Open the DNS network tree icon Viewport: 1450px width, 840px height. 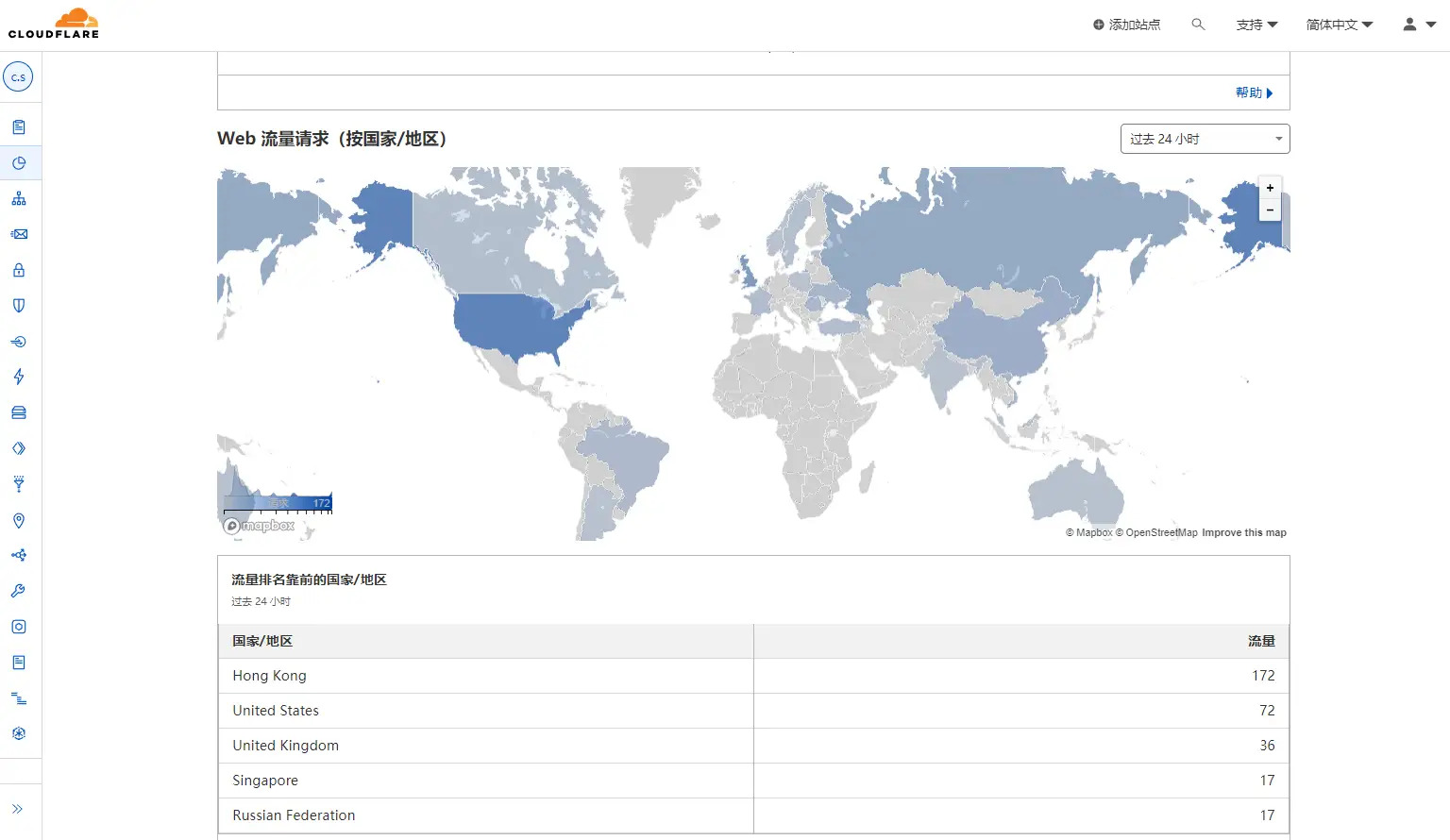click(x=19, y=199)
